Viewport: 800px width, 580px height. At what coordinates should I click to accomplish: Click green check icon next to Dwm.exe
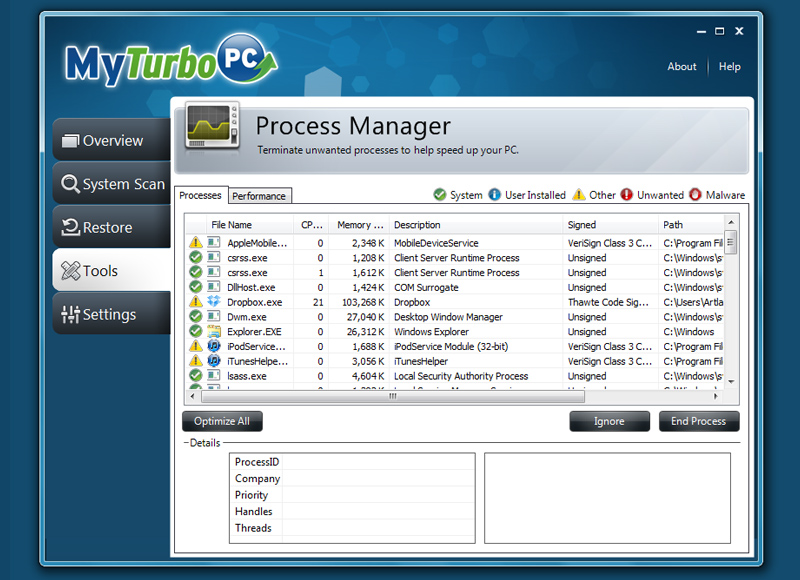(196, 317)
